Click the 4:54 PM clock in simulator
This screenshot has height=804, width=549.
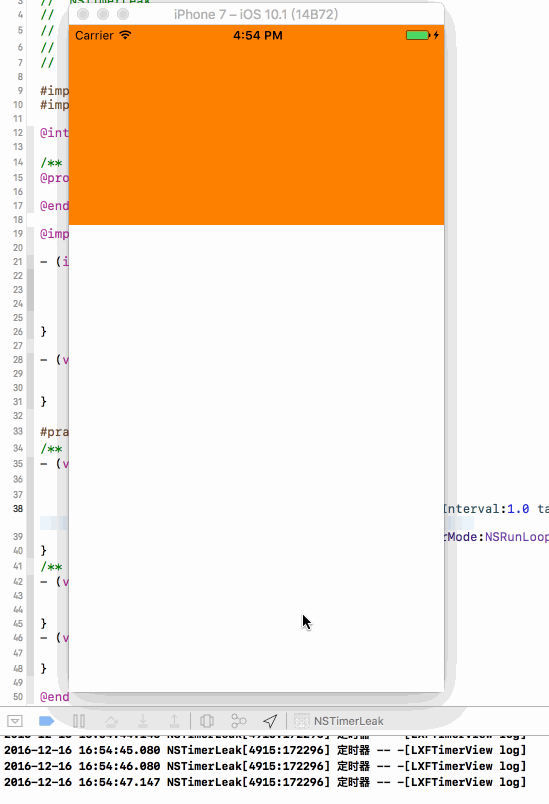click(x=257, y=35)
